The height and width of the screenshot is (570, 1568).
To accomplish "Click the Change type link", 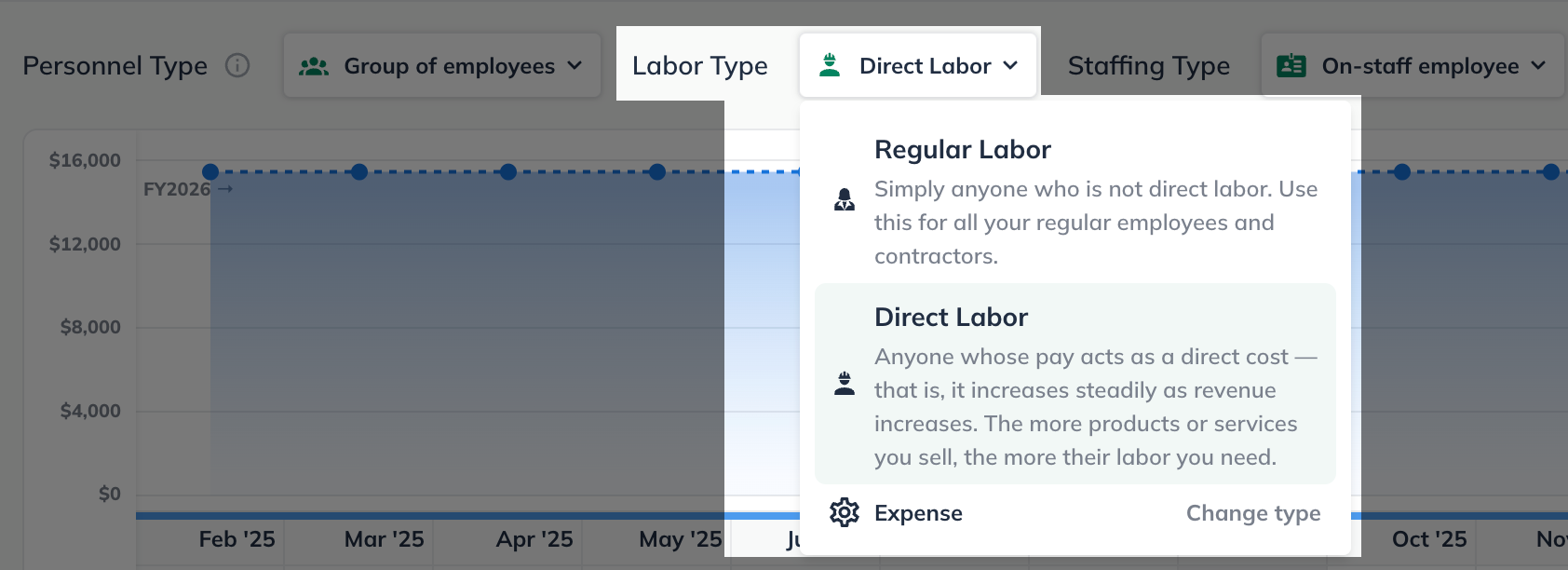I will [x=1253, y=512].
